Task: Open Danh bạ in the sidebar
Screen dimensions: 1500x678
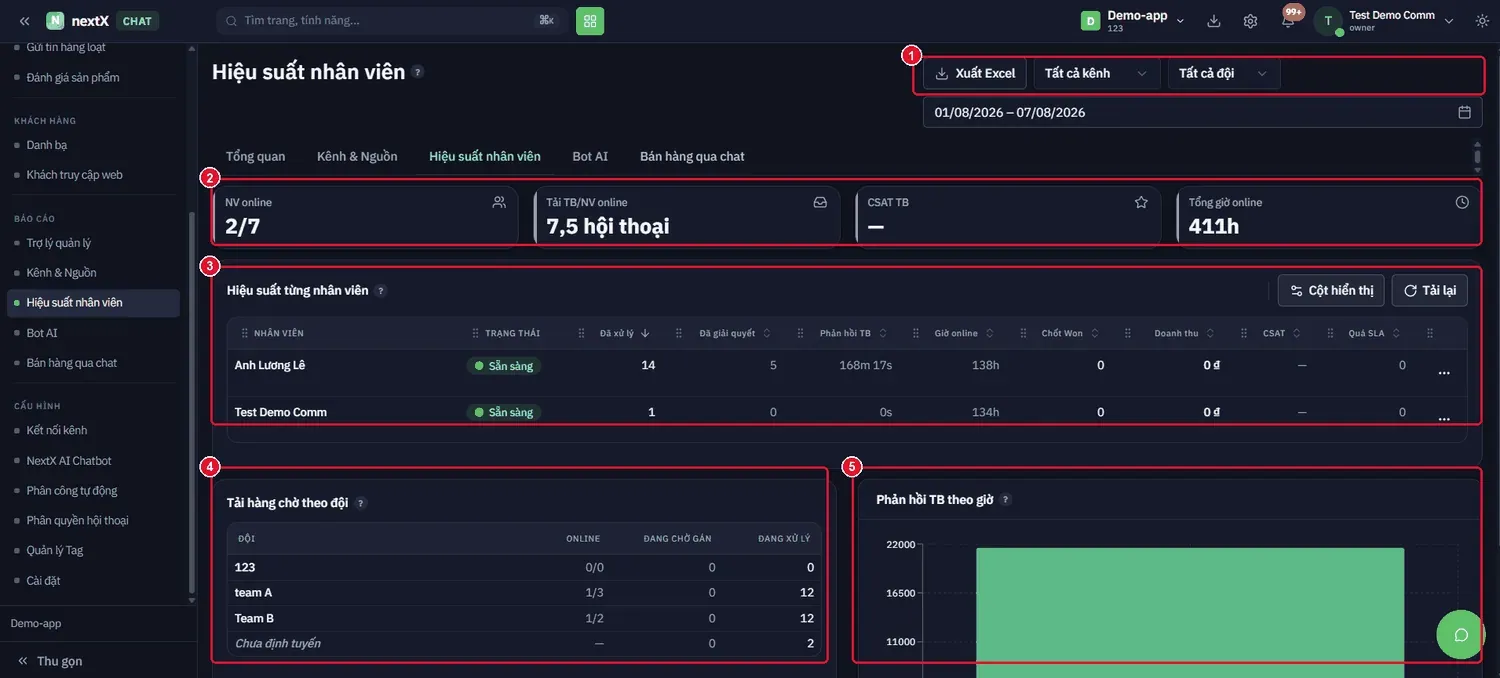Action: click(47, 145)
